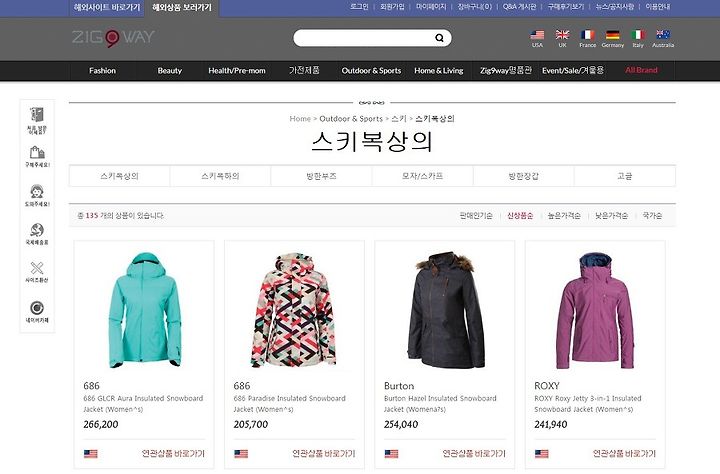Click 스키 in the breadcrumb

(399, 118)
